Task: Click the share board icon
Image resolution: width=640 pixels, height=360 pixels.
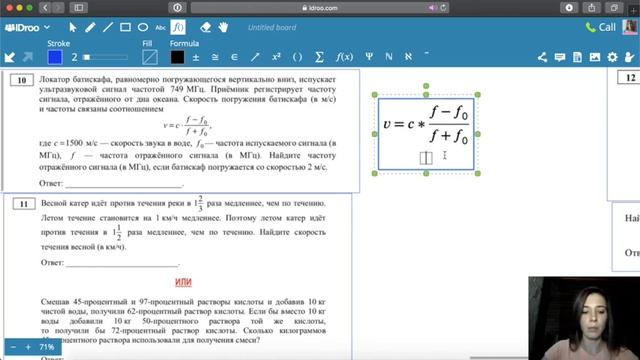Action: (542, 57)
